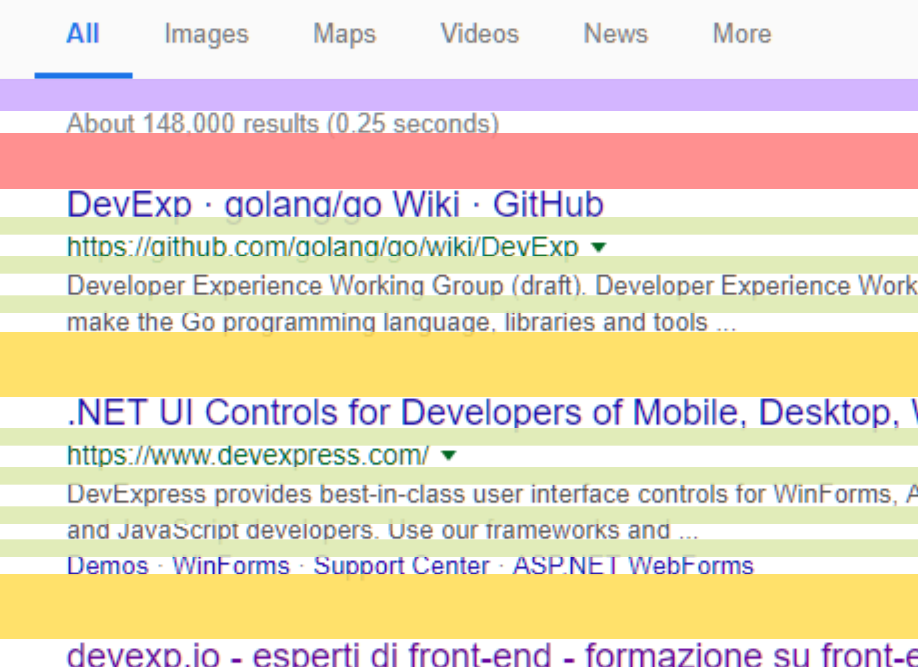This screenshot has height=667, width=918.
Task: Expand arrow next to devexpress.com URL
Action: coord(448,455)
